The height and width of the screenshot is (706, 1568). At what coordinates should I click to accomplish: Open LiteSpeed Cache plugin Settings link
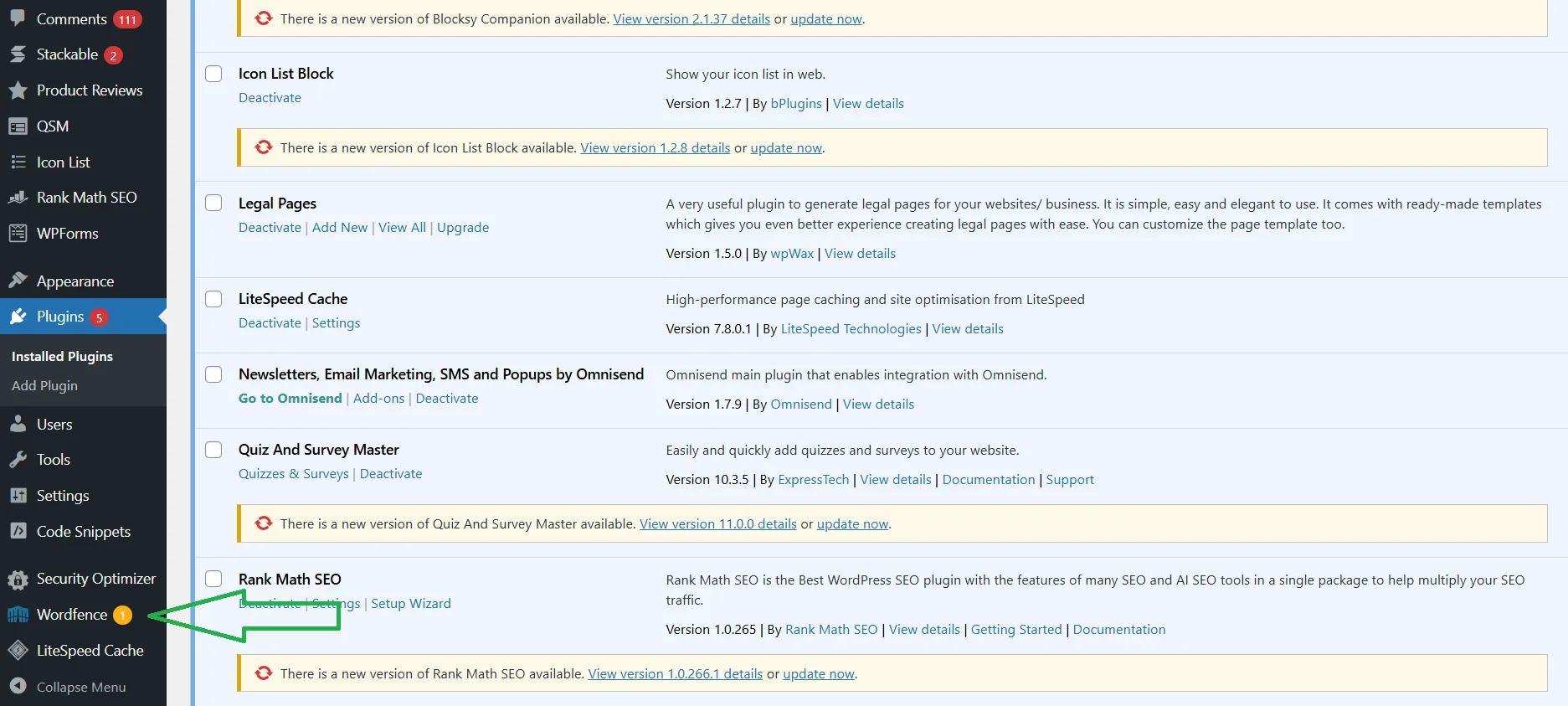pos(336,323)
